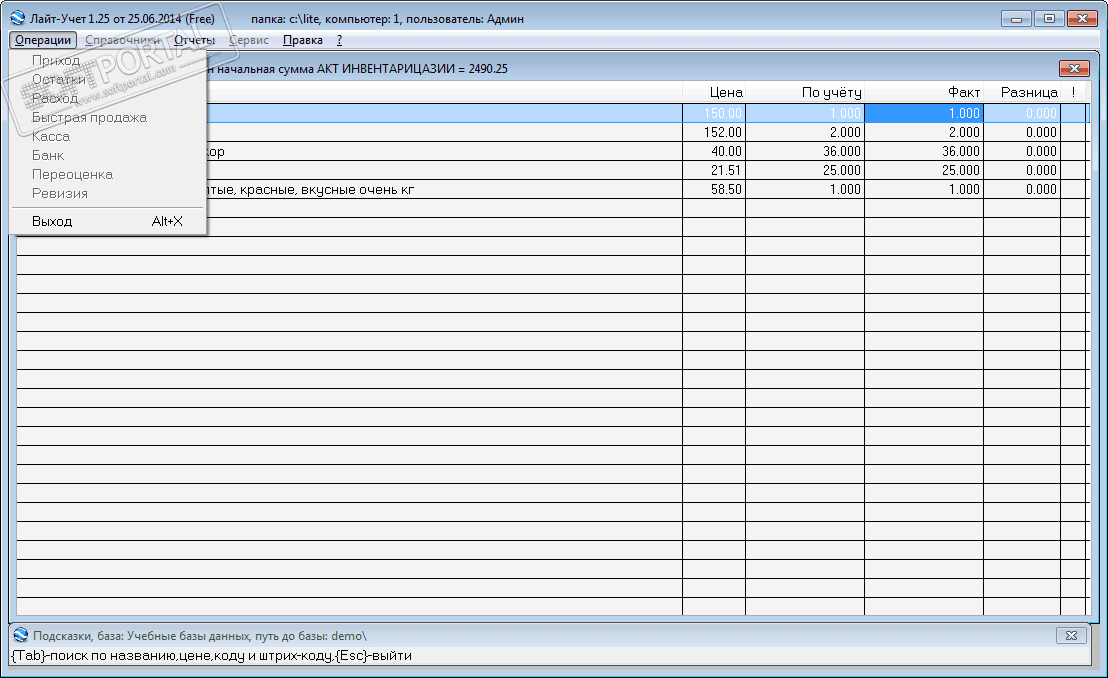Open the Сервис menu
The image size is (1108, 678).
pos(249,40)
